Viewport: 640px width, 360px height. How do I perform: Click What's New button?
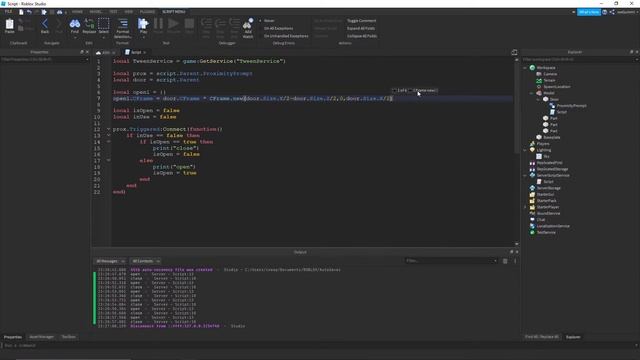589,12
